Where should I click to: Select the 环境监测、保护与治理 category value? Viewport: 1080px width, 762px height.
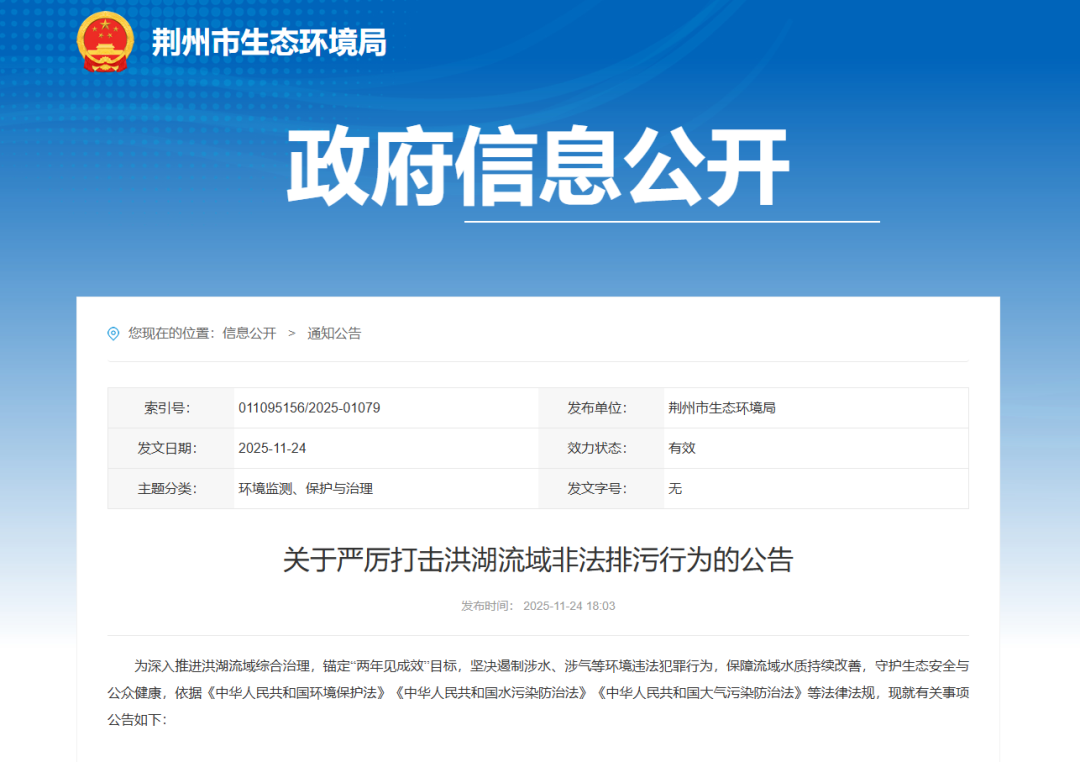pos(306,488)
